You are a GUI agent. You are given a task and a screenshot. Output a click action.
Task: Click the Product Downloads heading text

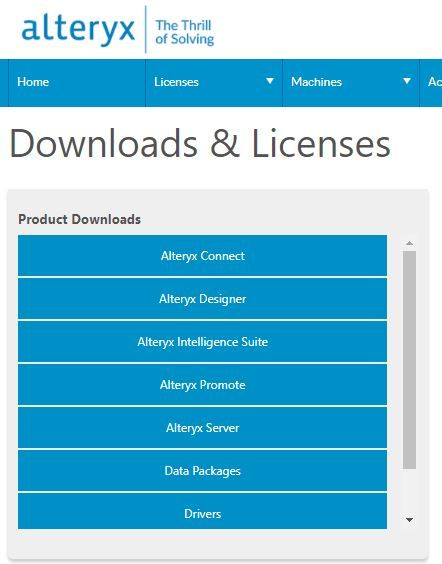click(79, 219)
